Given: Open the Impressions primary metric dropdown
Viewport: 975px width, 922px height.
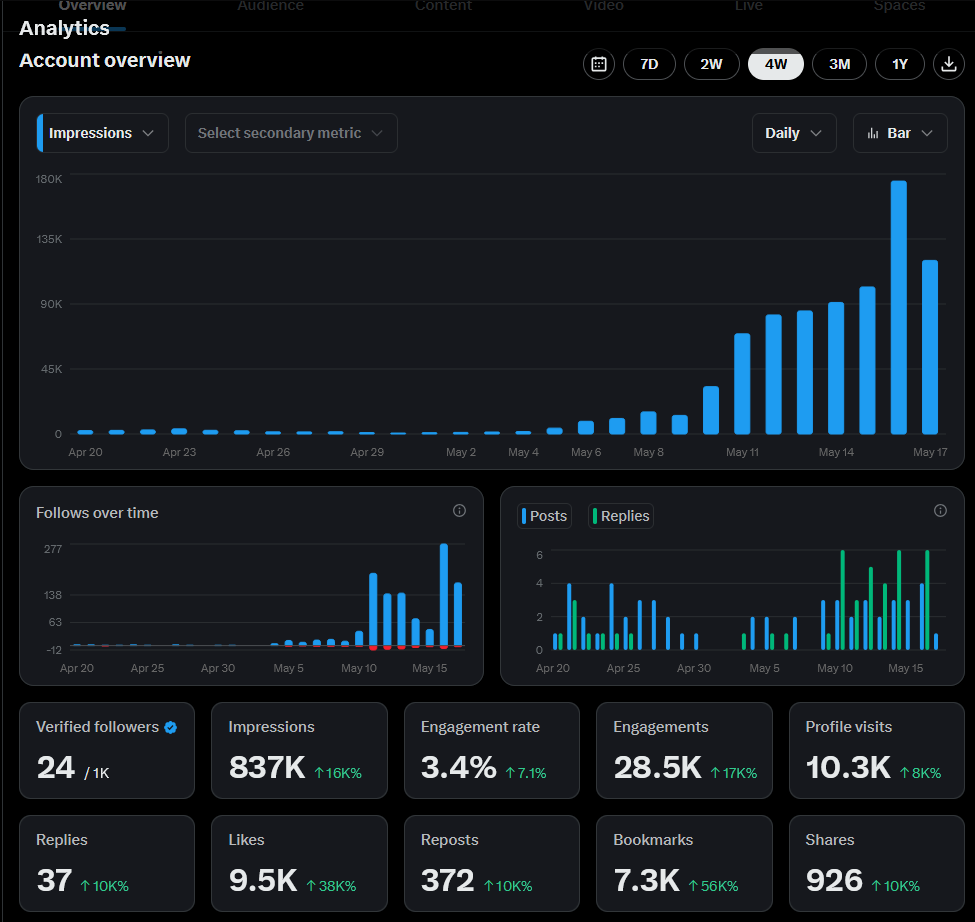Looking at the screenshot, I should coord(103,133).
